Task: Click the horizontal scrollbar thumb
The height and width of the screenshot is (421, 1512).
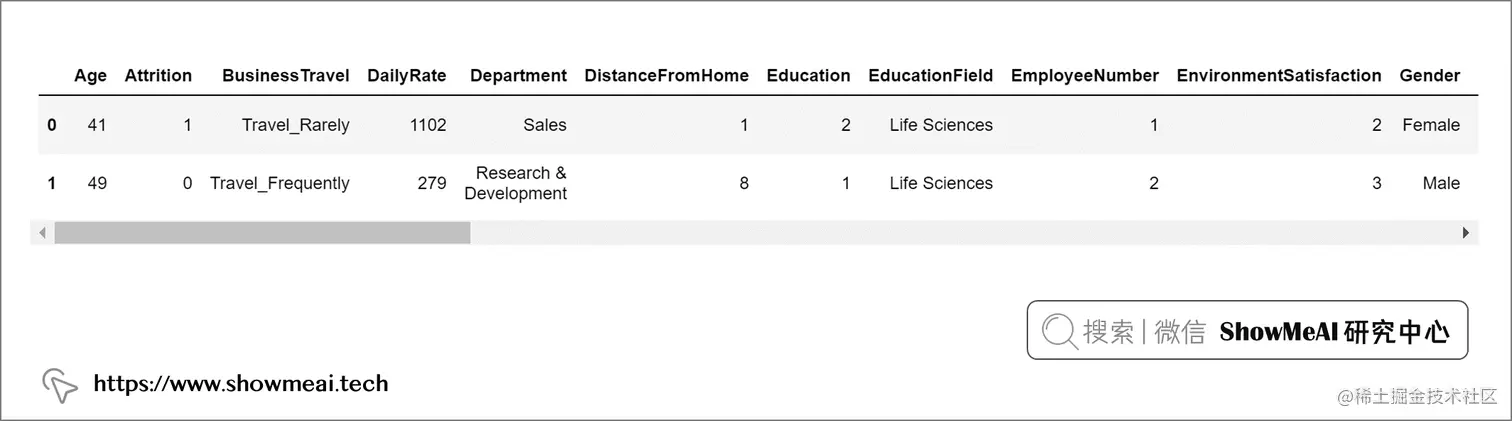Action: [x=262, y=233]
